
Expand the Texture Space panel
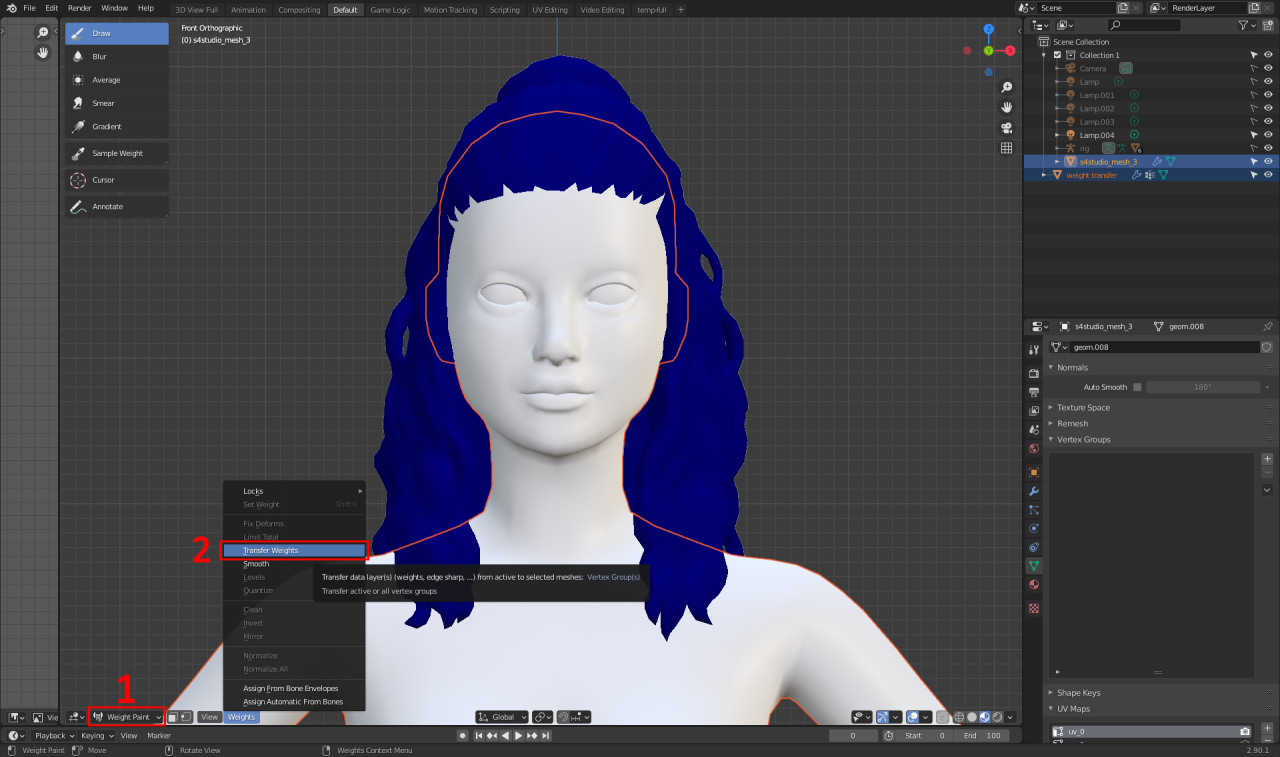click(1083, 407)
